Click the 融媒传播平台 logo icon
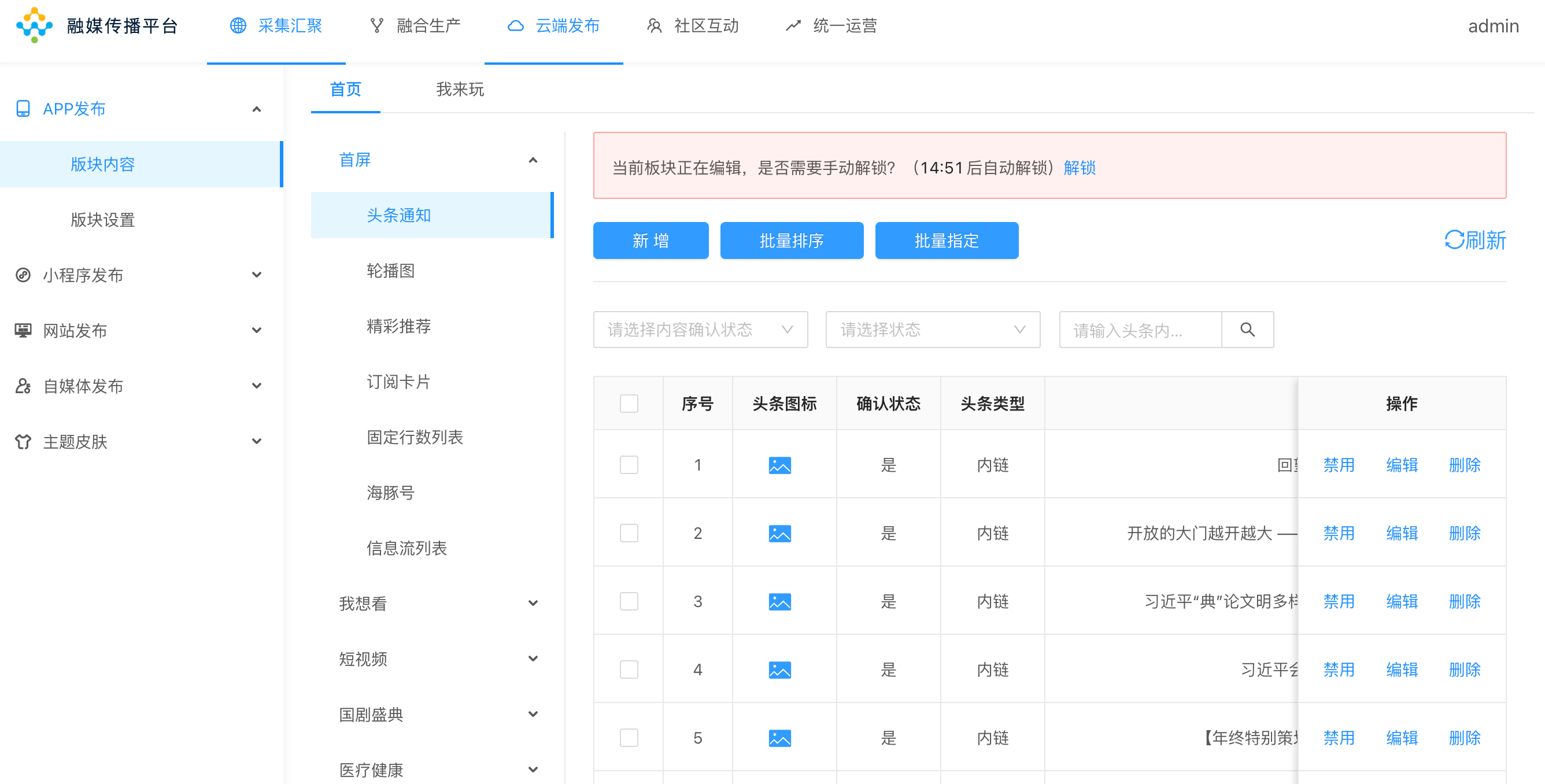Image resolution: width=1545 pixels, height=784 pixels. tap(34, 25)
